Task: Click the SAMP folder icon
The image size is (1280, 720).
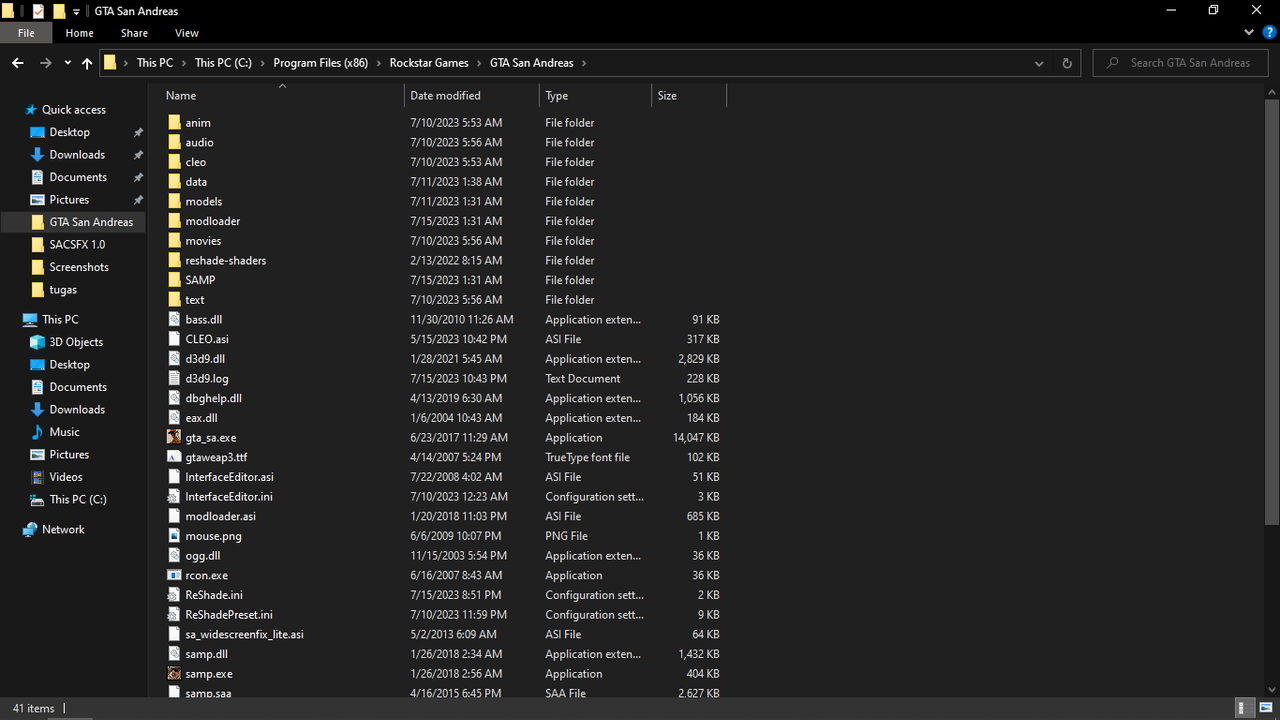Action: 174,280
